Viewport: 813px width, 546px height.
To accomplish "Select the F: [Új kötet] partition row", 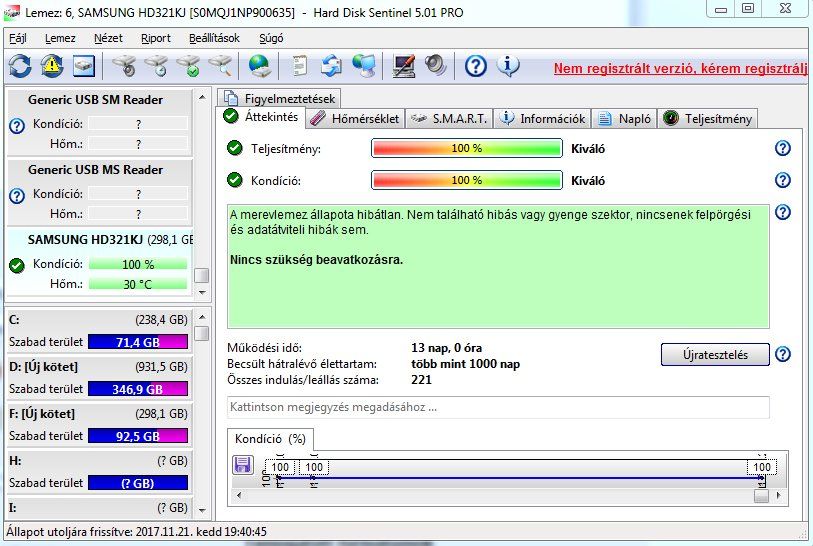I will click(99, 425).
